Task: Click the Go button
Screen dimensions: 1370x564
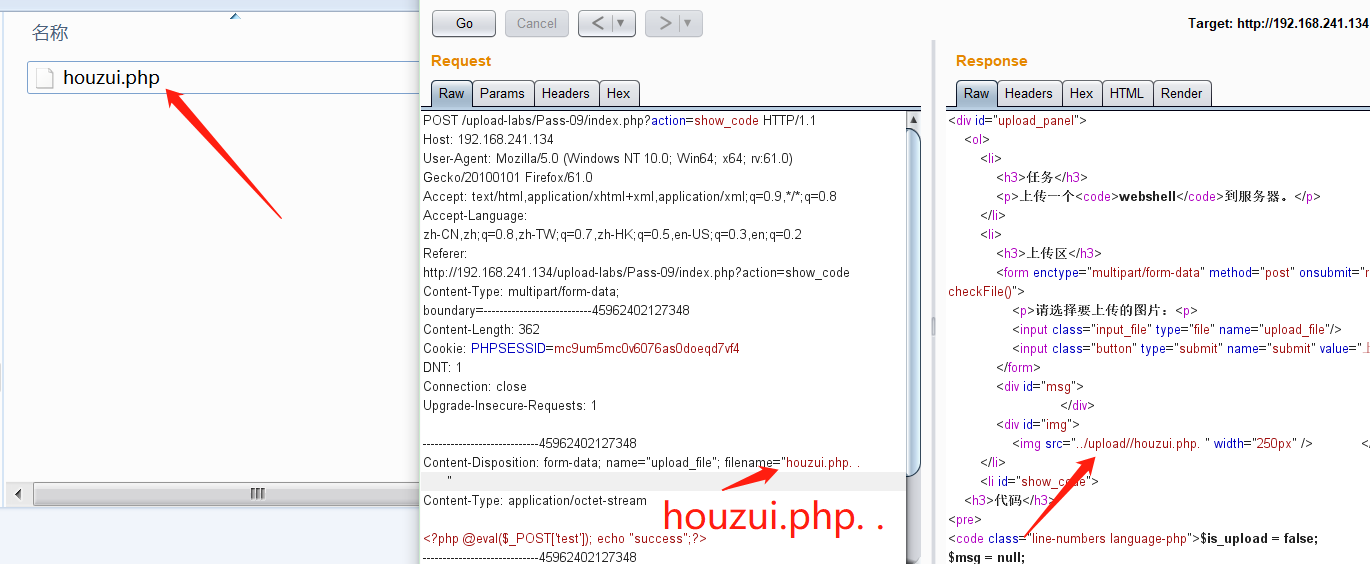Action: coord(464,23)
